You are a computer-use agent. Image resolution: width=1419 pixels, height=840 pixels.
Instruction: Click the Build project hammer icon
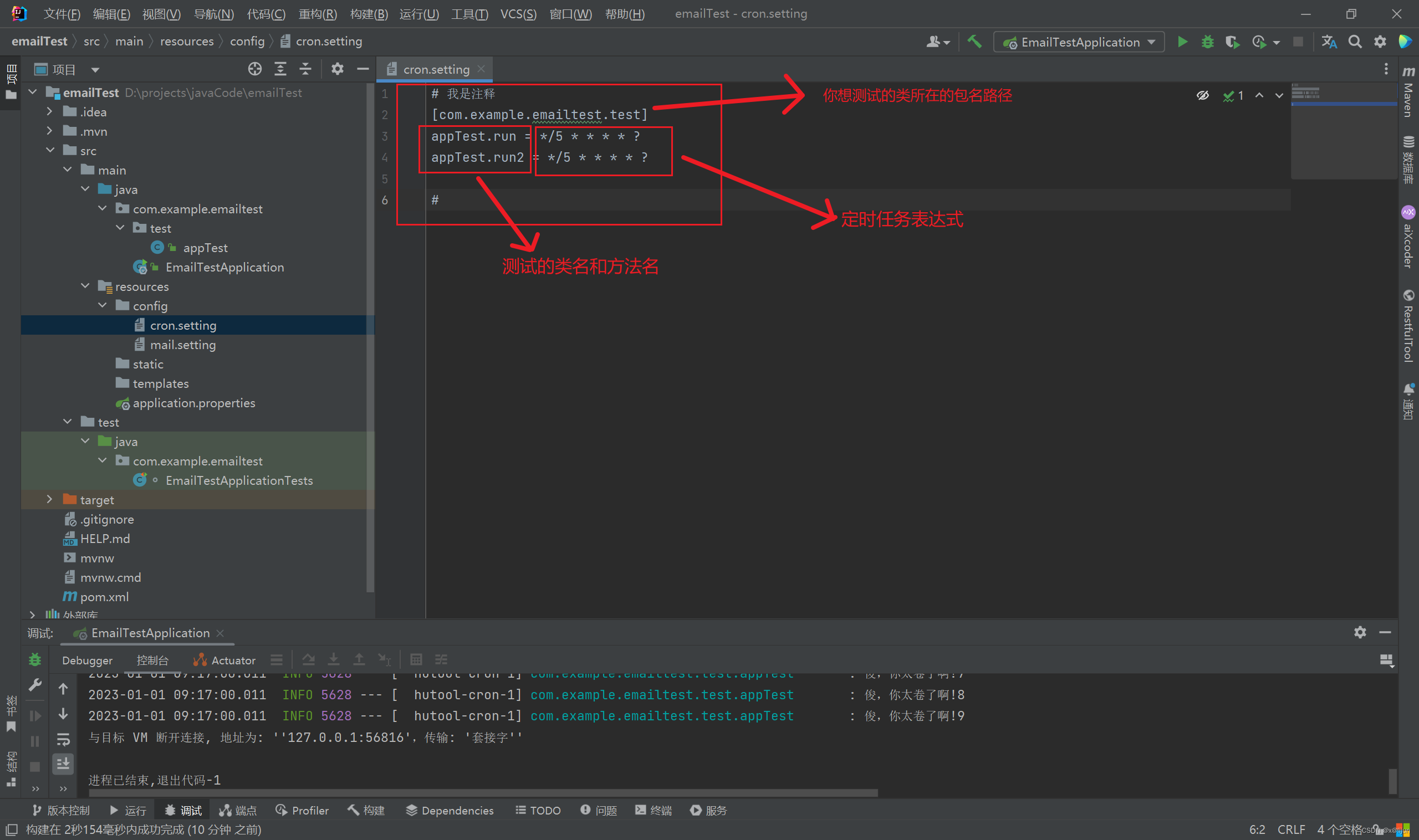point(974,42)
